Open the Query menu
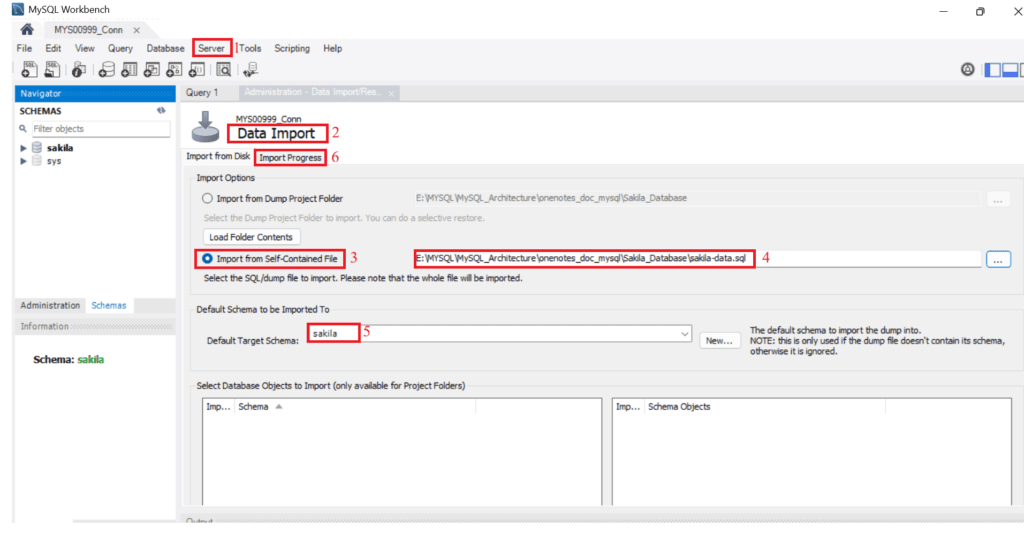 tap(120, 48)
